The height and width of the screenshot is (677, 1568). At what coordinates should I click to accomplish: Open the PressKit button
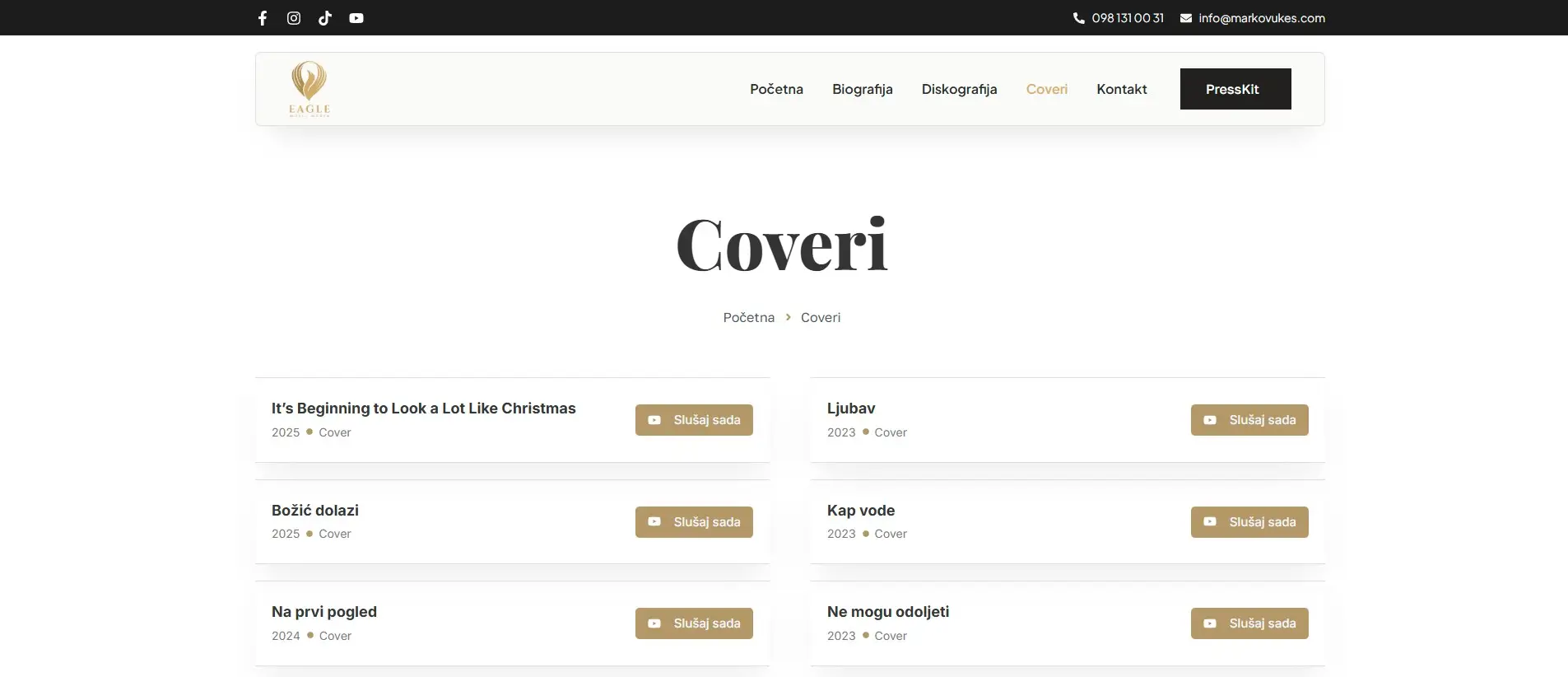click(x=1235, y=89)
